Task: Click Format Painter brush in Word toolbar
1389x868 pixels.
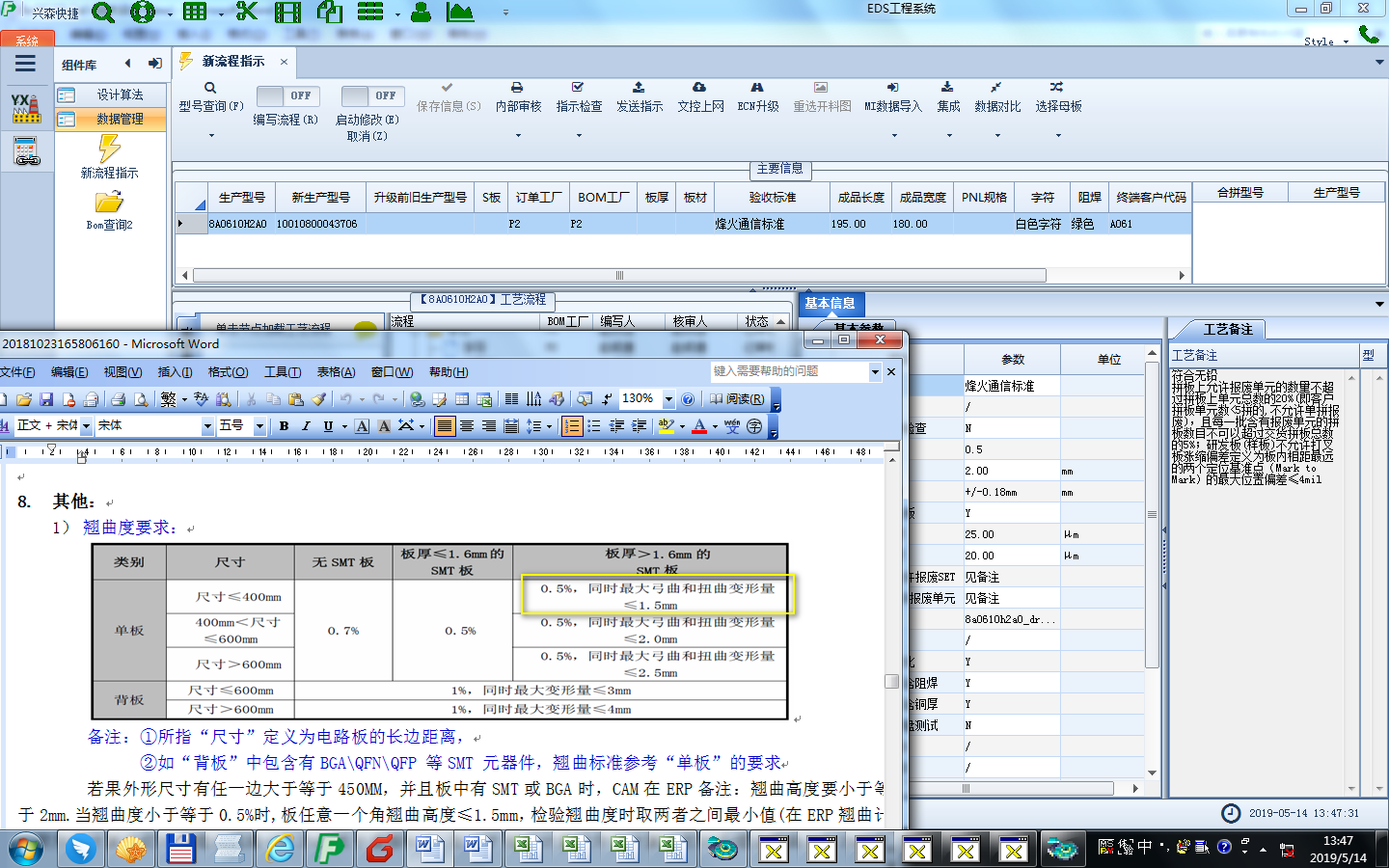Action: tap(318, 399)
